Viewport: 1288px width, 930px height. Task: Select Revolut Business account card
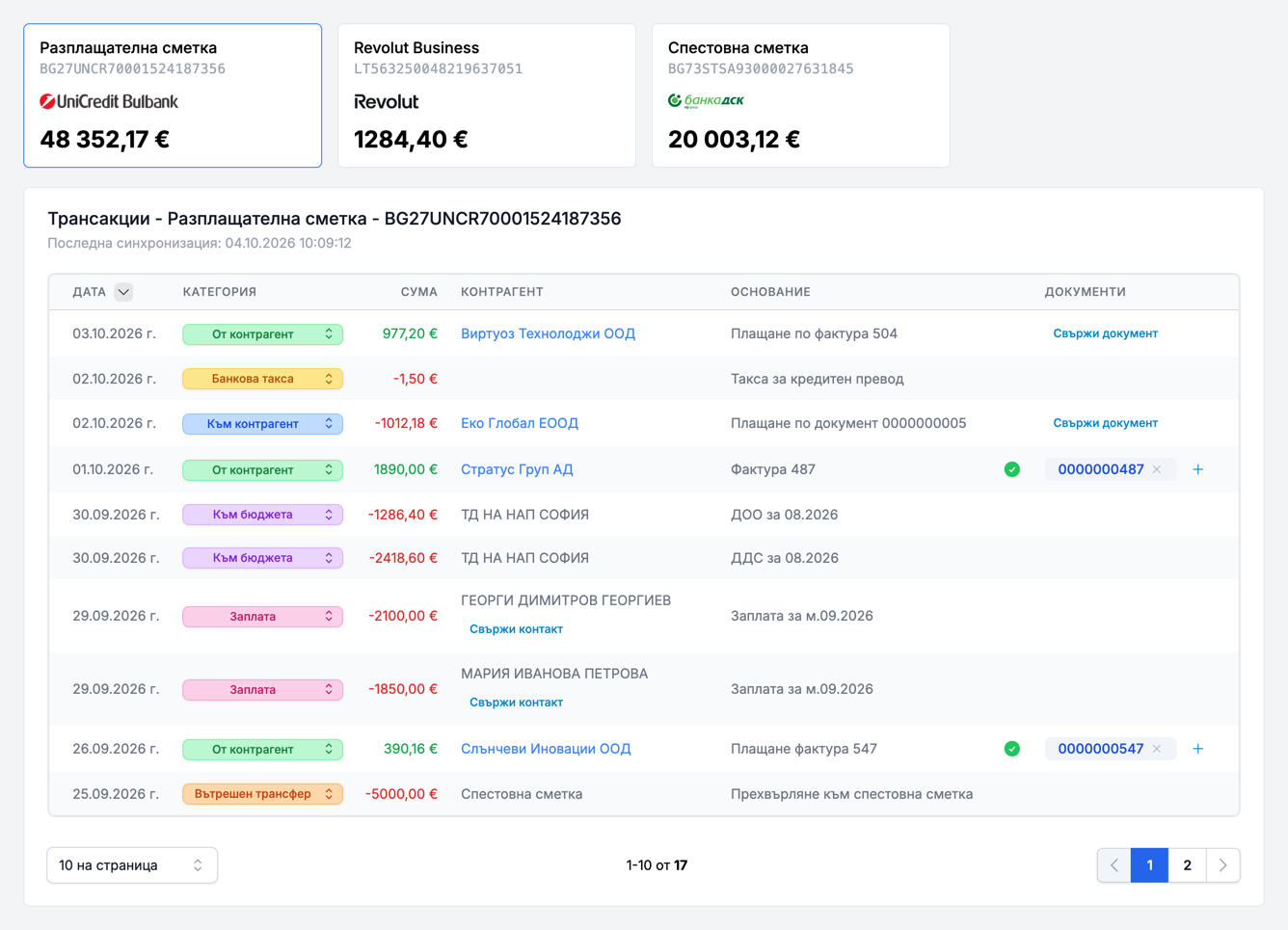click(487, 95)
